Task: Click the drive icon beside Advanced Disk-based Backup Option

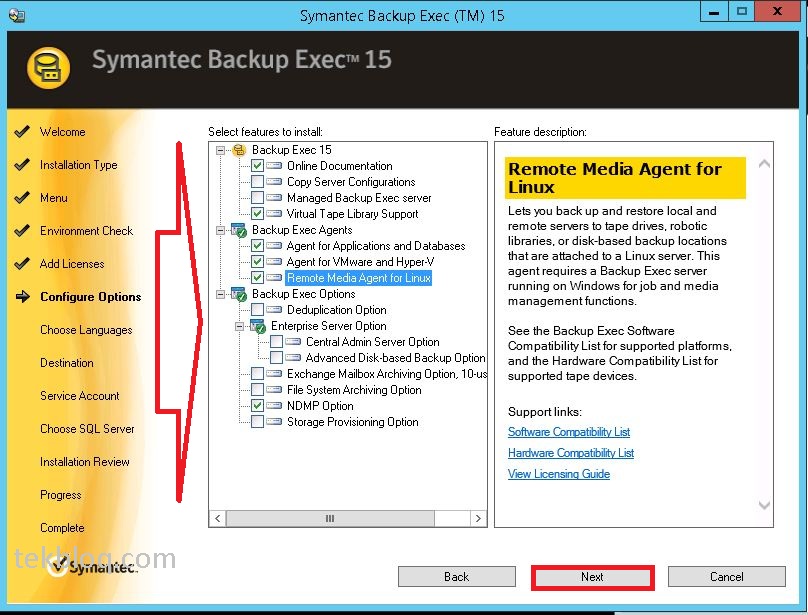Action: tap(293, 358)
